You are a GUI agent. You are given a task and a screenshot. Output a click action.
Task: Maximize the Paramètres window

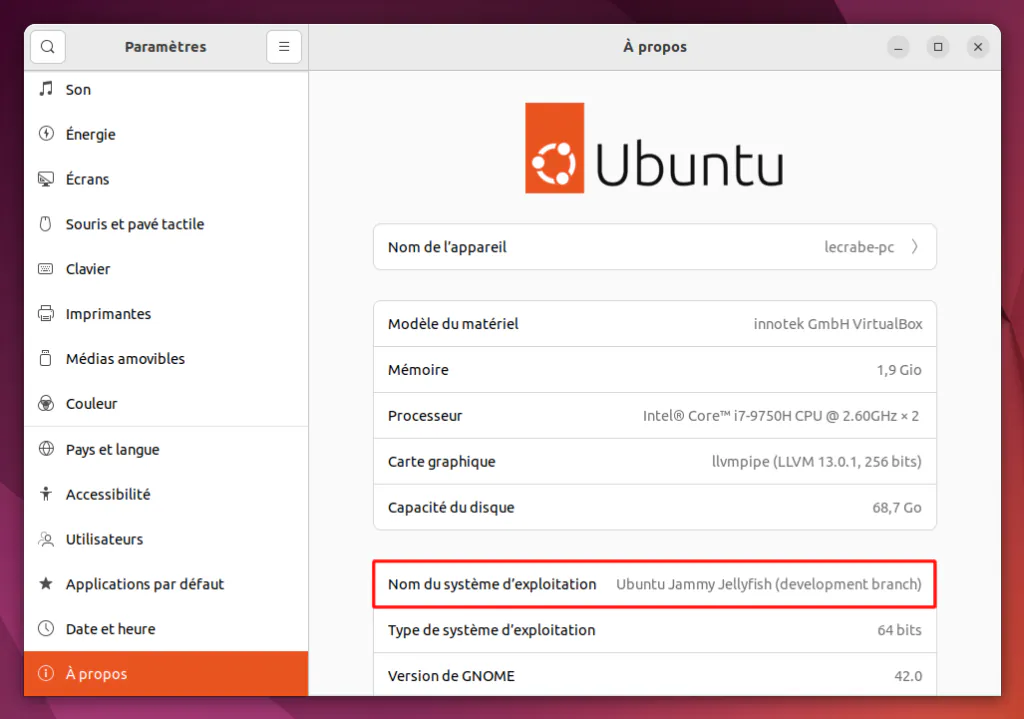click(x=938, y=47)
